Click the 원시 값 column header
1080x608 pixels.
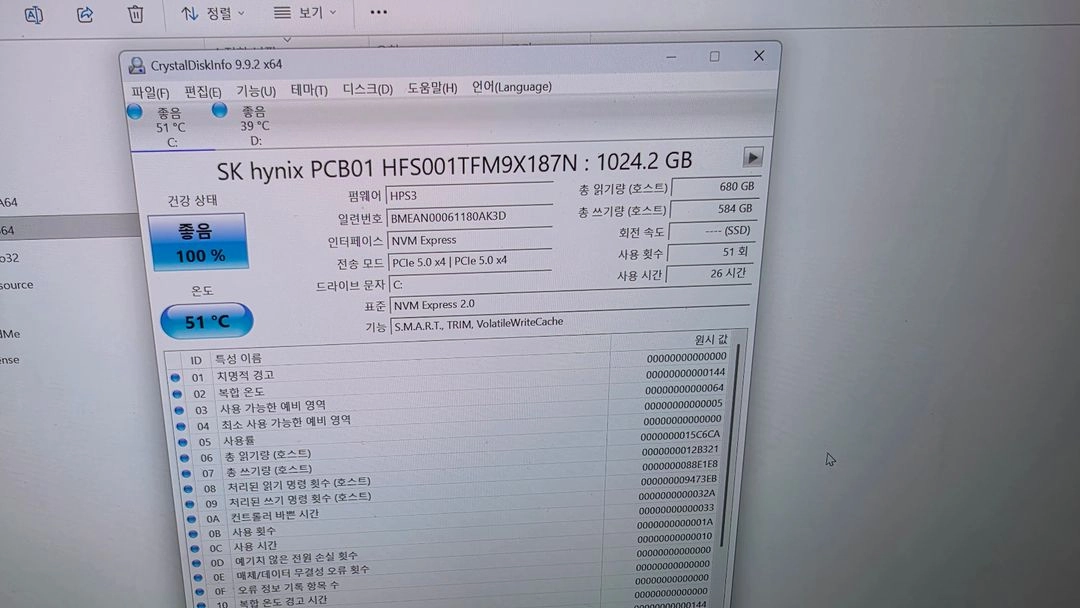click(x=710, y=339)
